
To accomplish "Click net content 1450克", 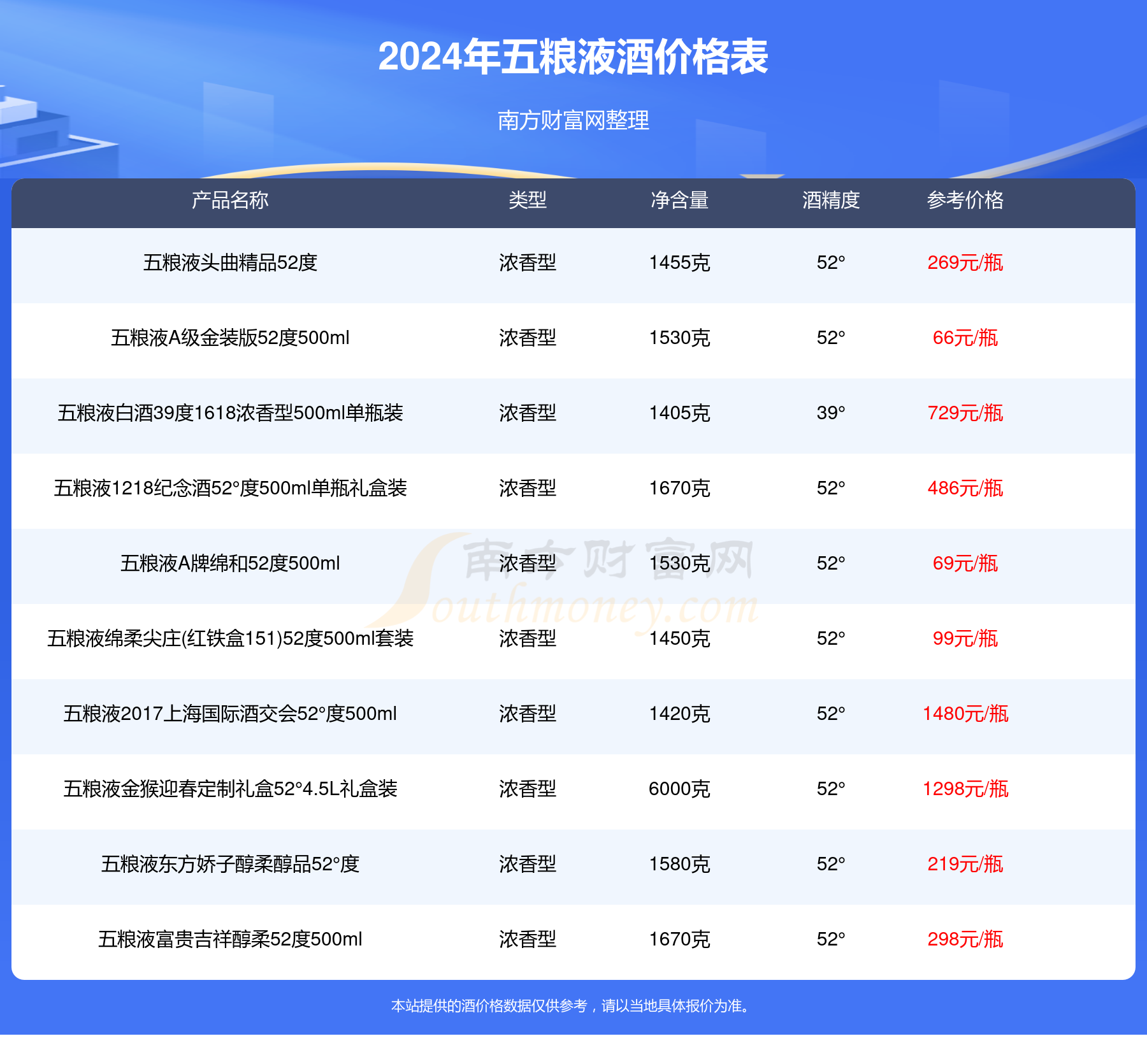I will (x=679, y=638).
